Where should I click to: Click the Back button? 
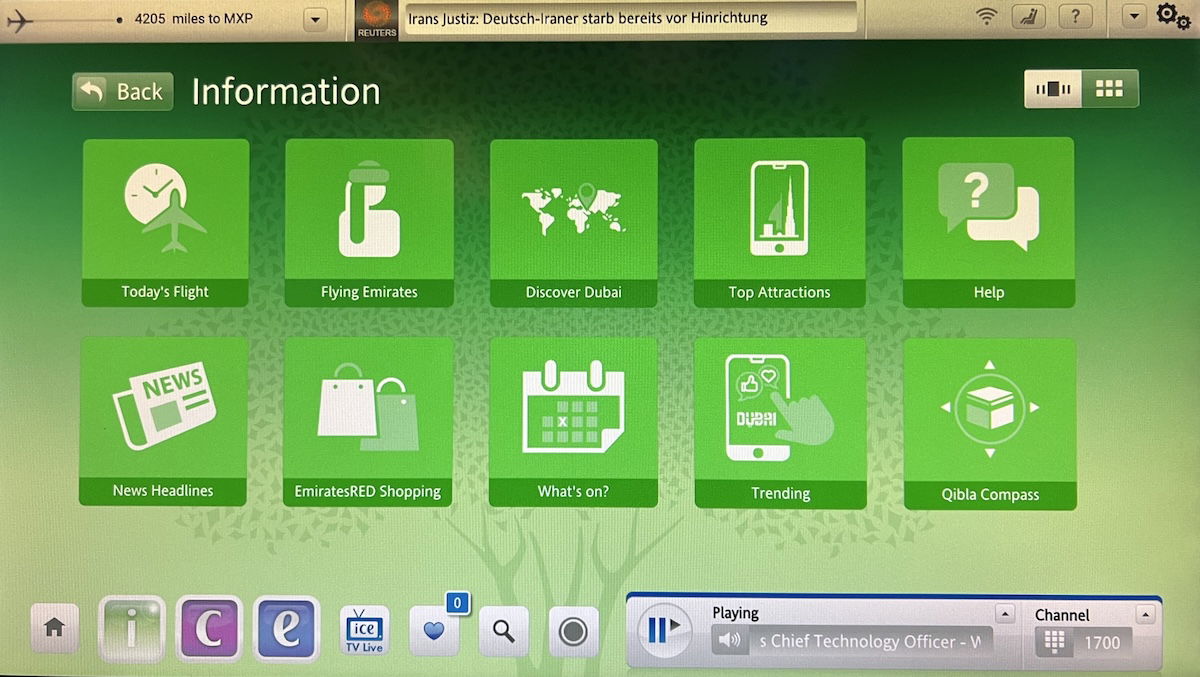pos(122,92)
